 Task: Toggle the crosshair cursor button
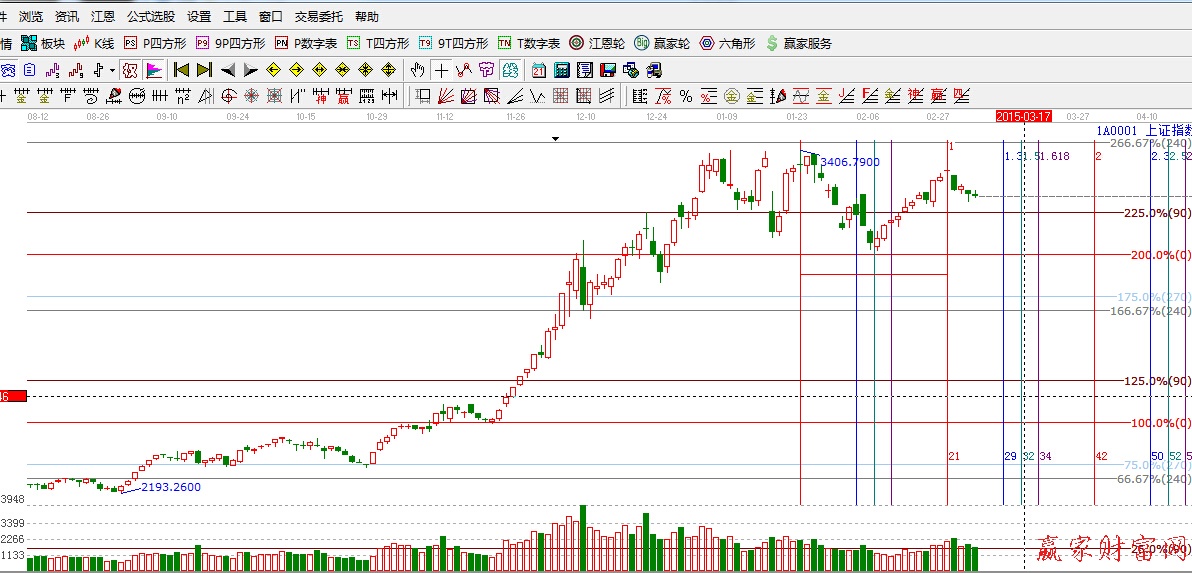tap(441, 70)
